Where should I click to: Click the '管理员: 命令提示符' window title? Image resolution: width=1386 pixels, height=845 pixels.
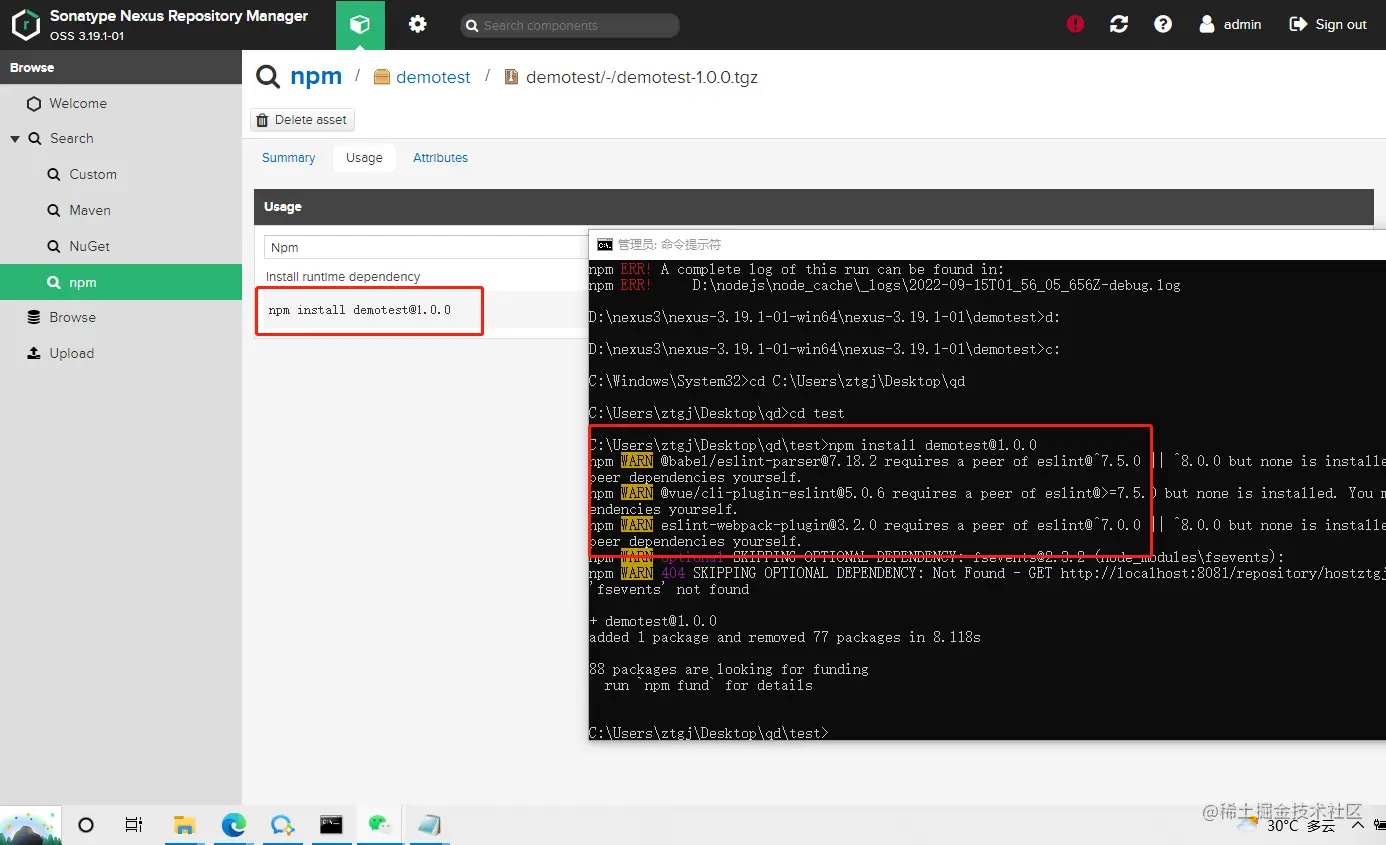[669, 244]
